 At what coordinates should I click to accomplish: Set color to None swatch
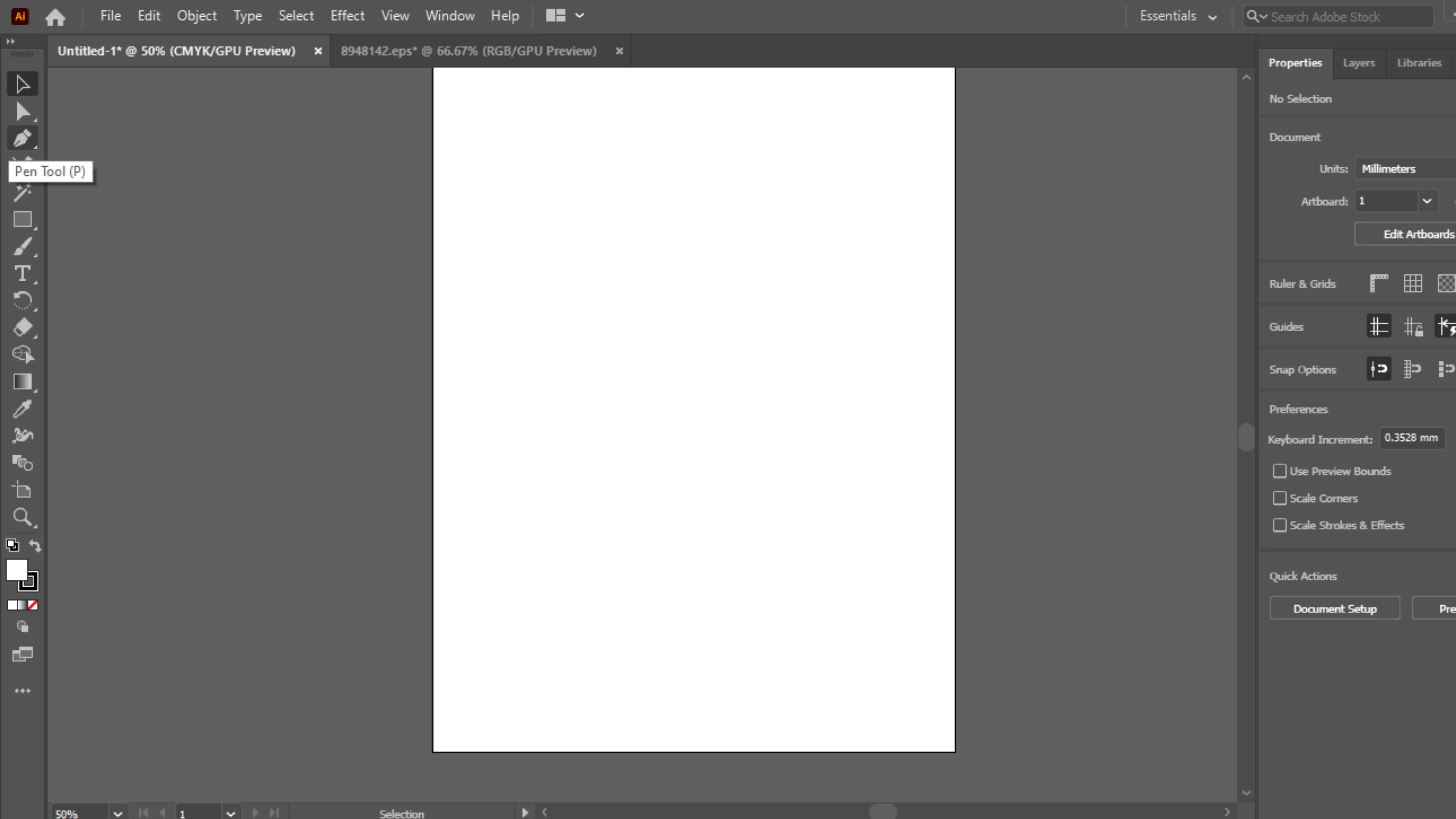tap(33, 605)
